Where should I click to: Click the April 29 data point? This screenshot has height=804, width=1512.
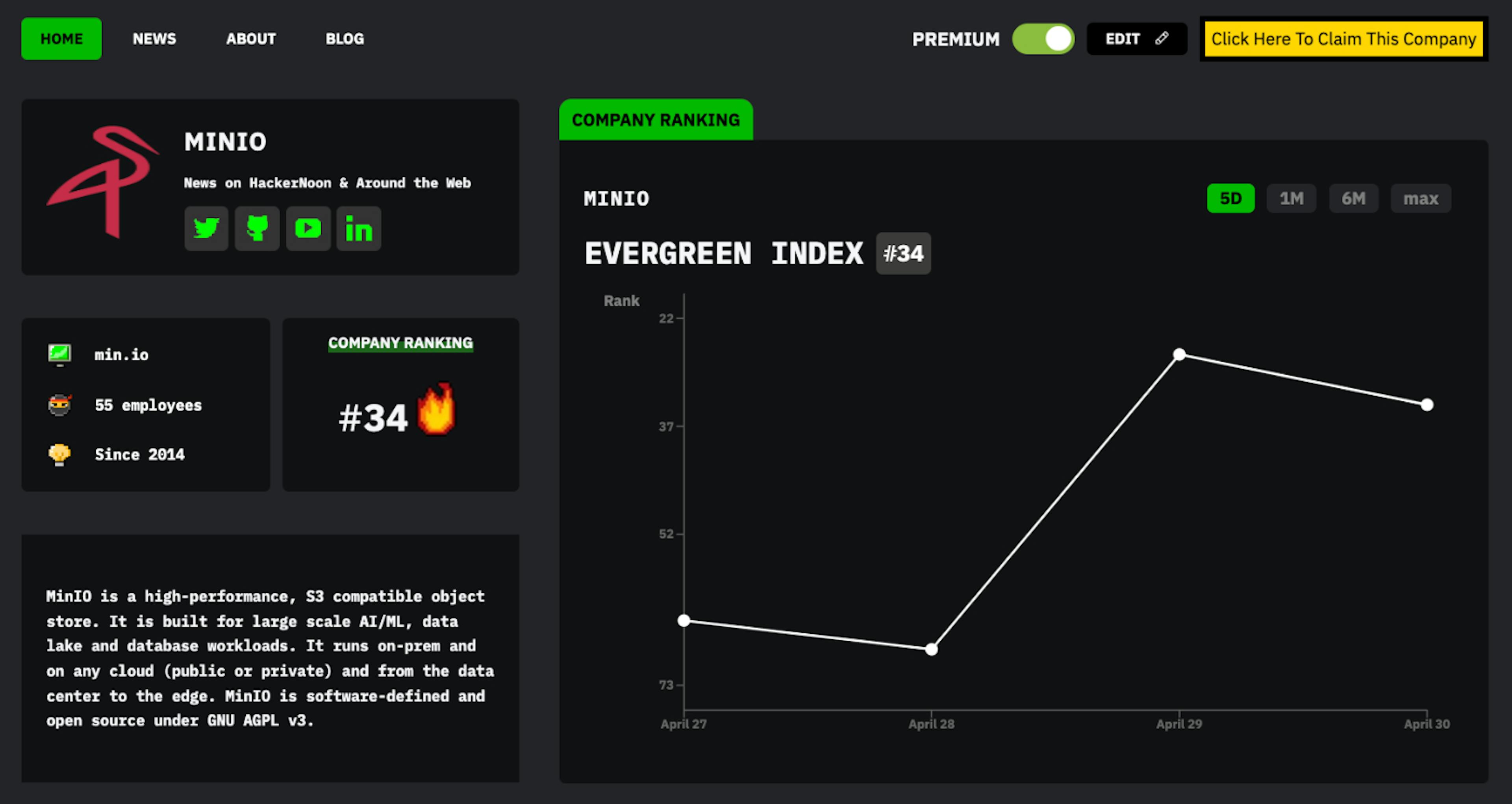[1179, 354]
